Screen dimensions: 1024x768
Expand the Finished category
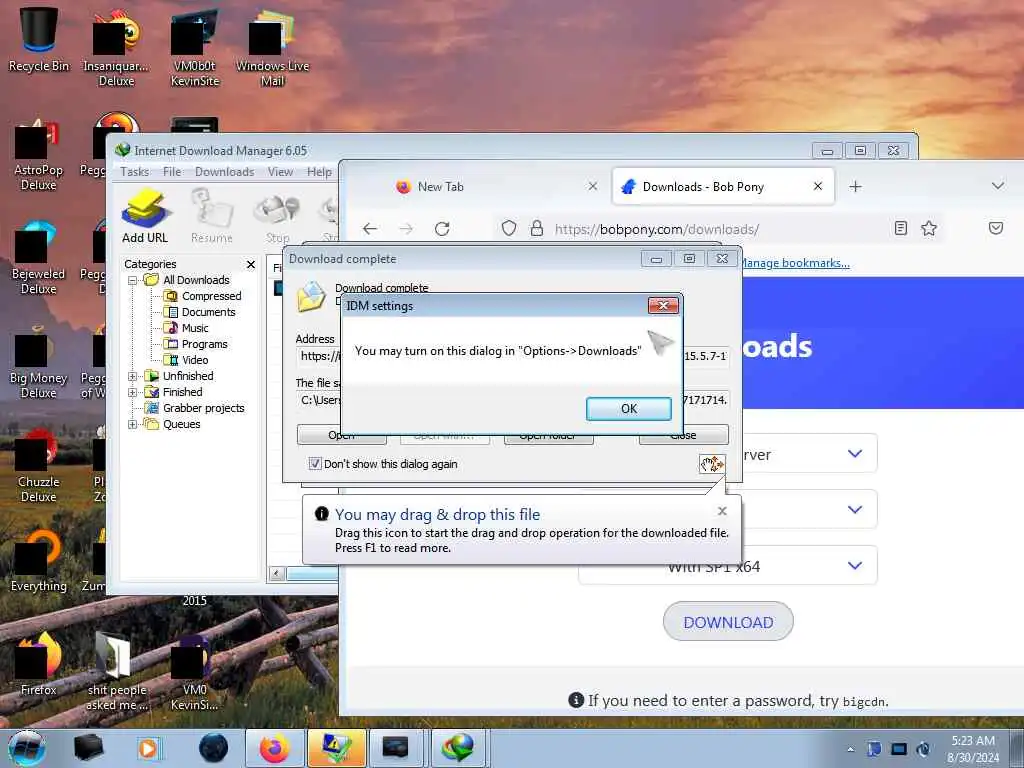tap(133, 392)
